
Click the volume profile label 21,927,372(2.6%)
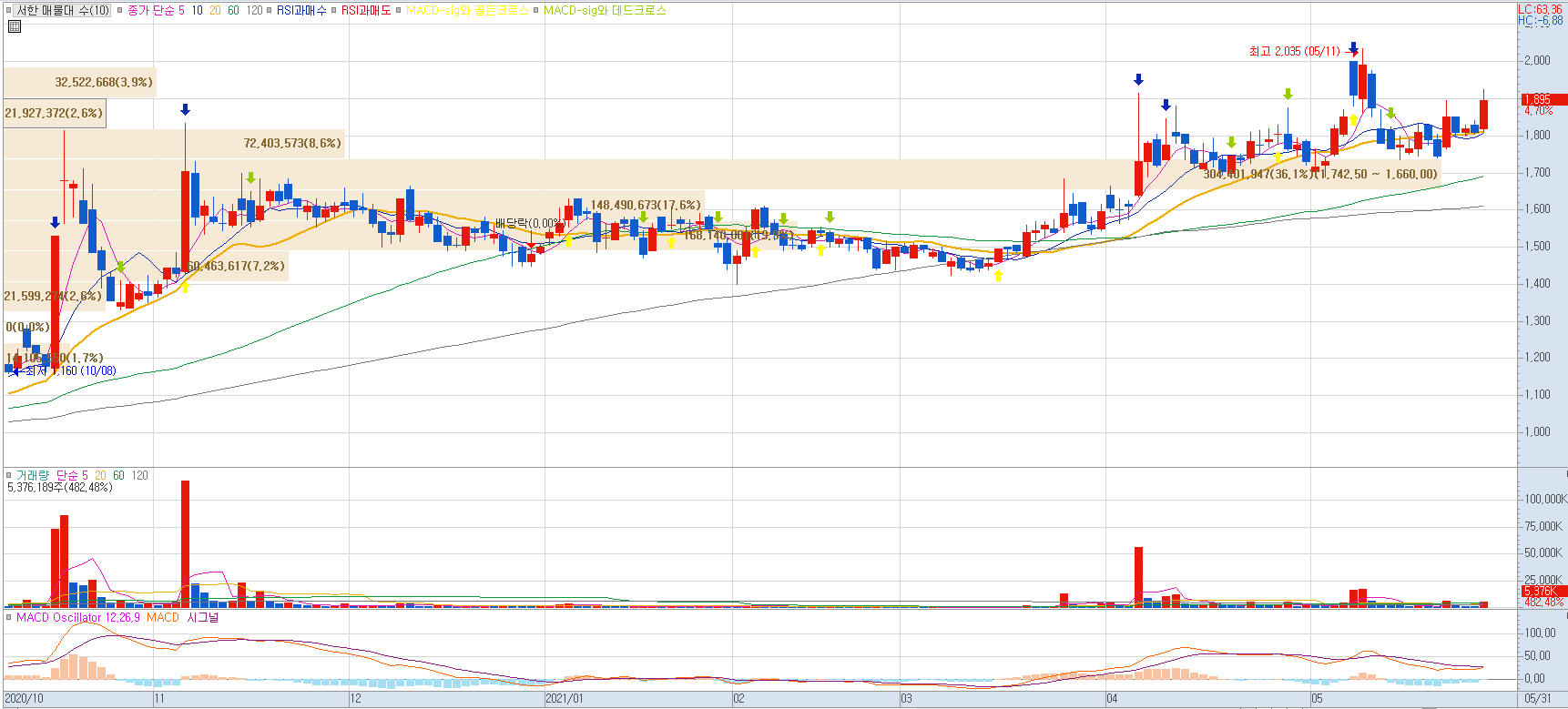[x=54, y=113]
